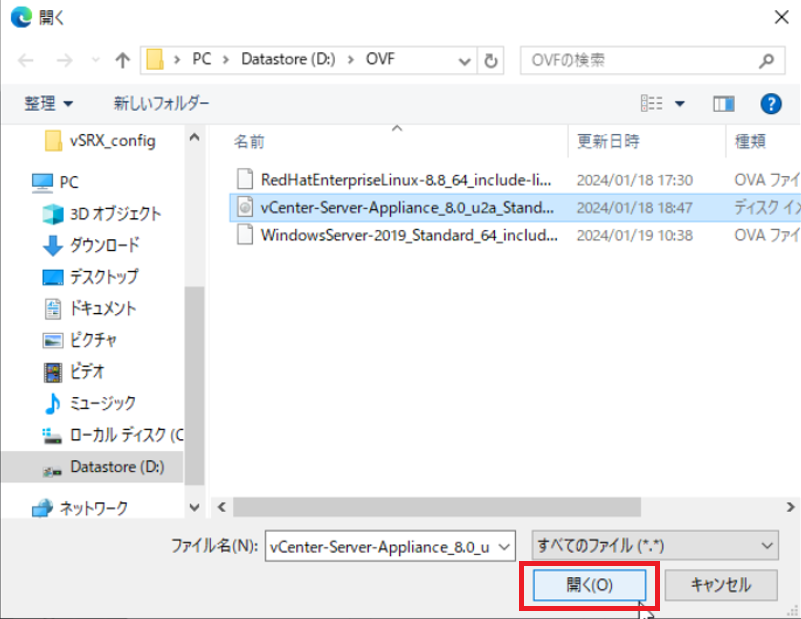Click the キャンセル button
The image size is (801, 619).
pyautogui.click(x=720, y=585)
